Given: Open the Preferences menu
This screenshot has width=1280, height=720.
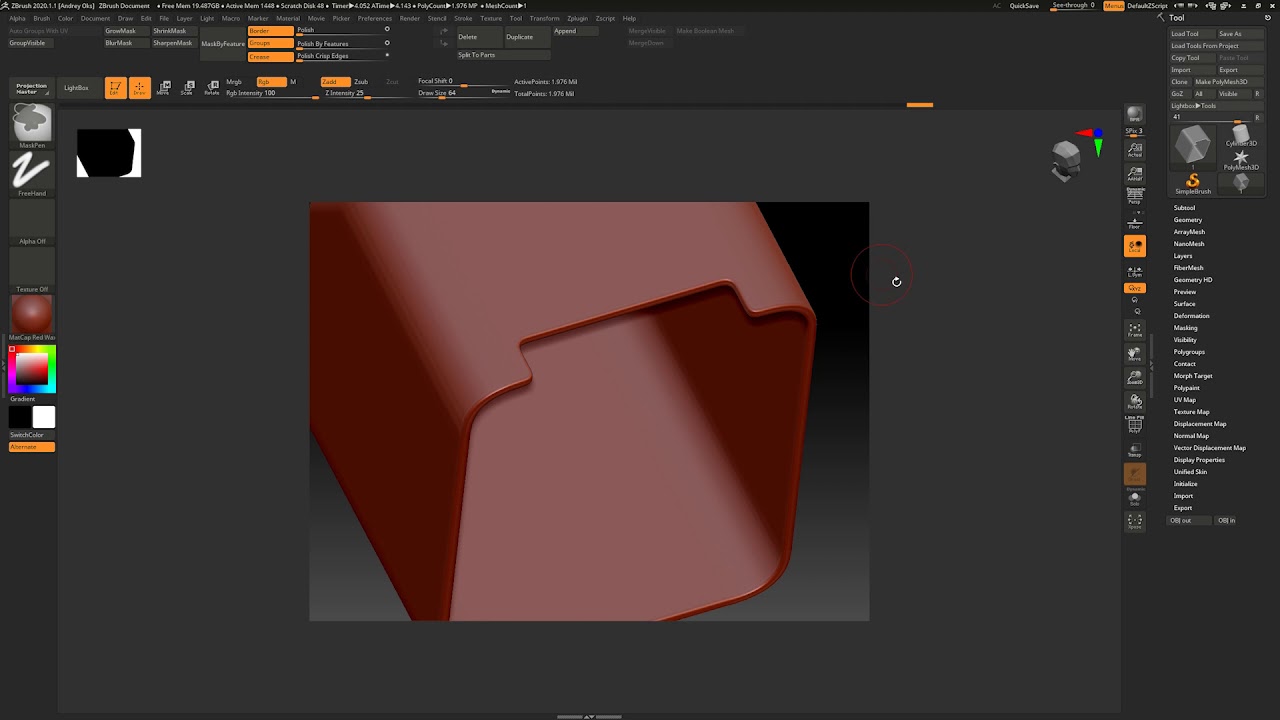Looking at the screenshot, I should pos(375,18).
